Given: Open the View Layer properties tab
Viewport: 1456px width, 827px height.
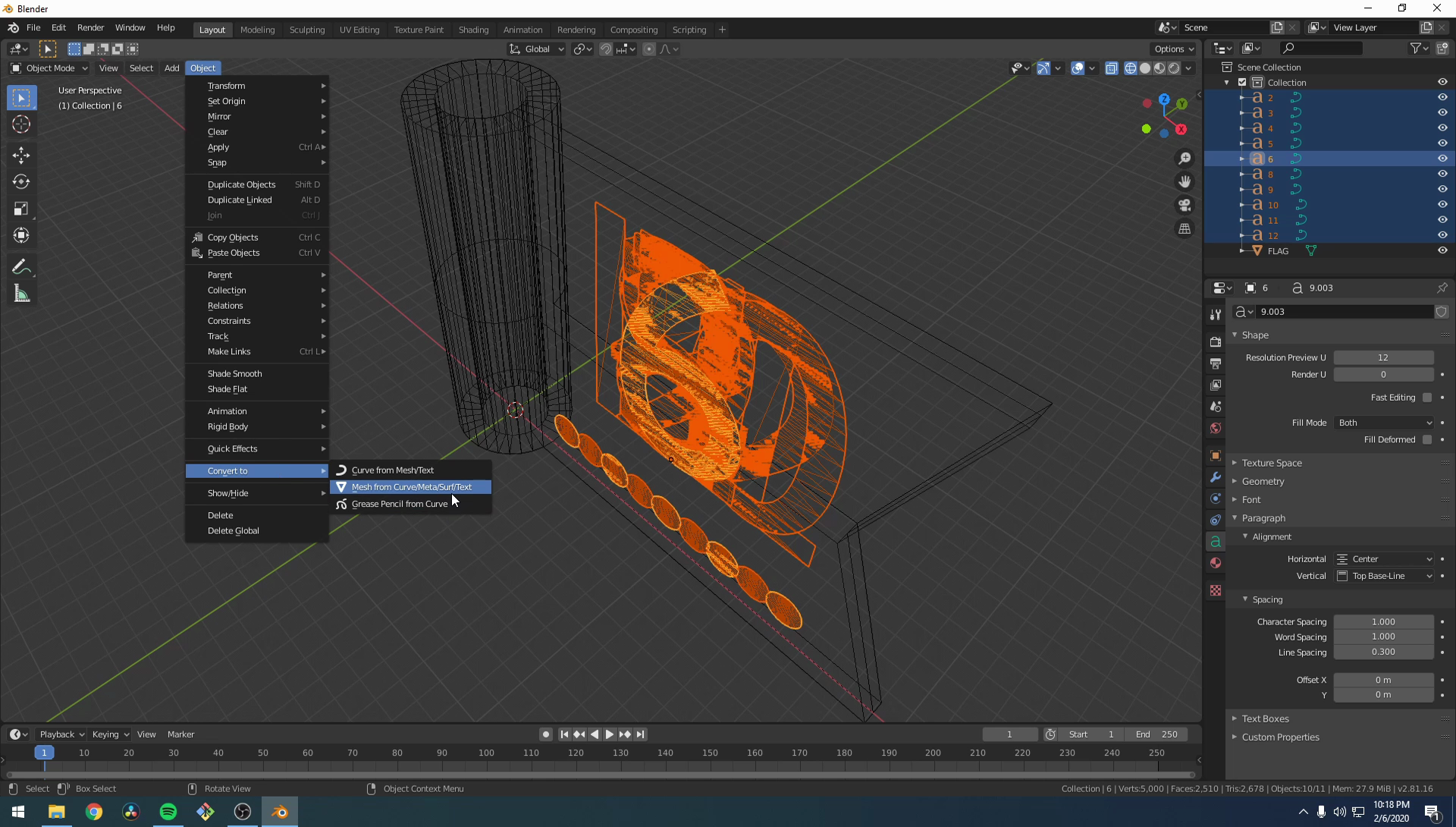Looking at the screenshot, I should pyautogui.click(x=1216, y=385).
